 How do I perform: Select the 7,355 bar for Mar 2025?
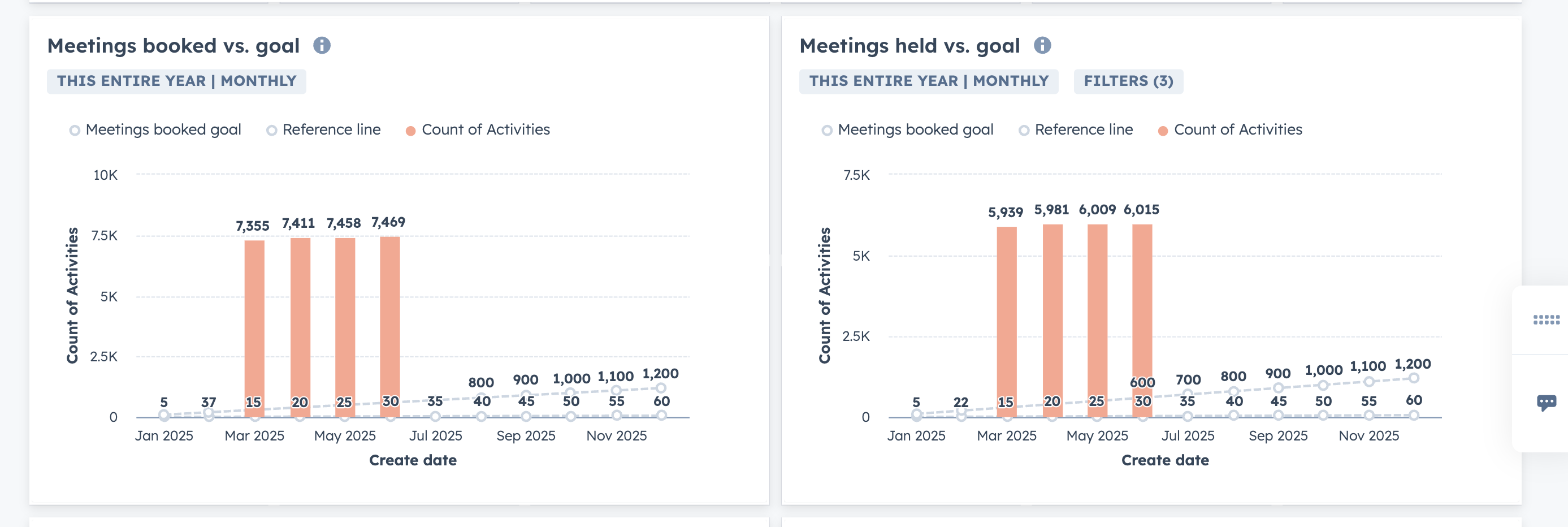pos(254,317)
